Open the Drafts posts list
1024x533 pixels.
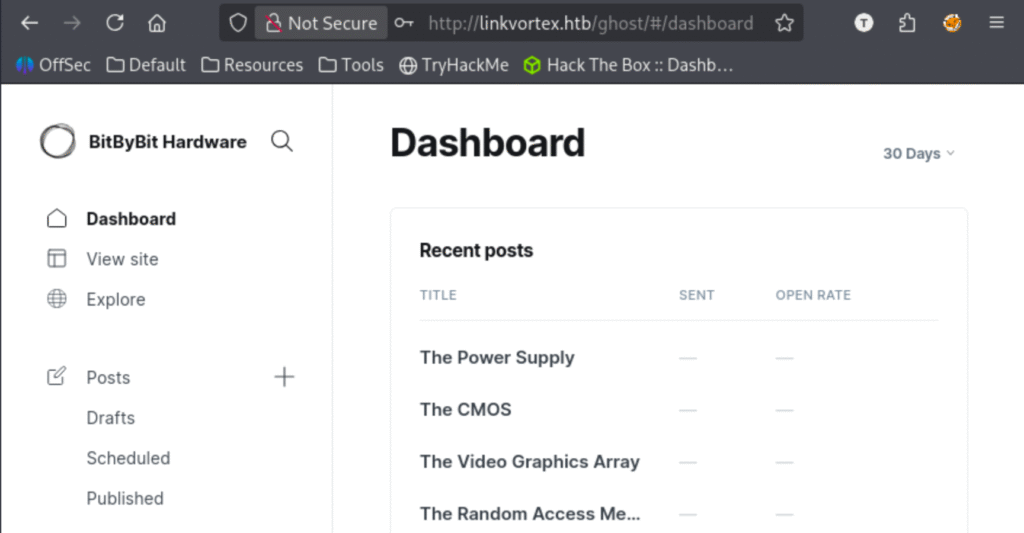click(110, 418)
